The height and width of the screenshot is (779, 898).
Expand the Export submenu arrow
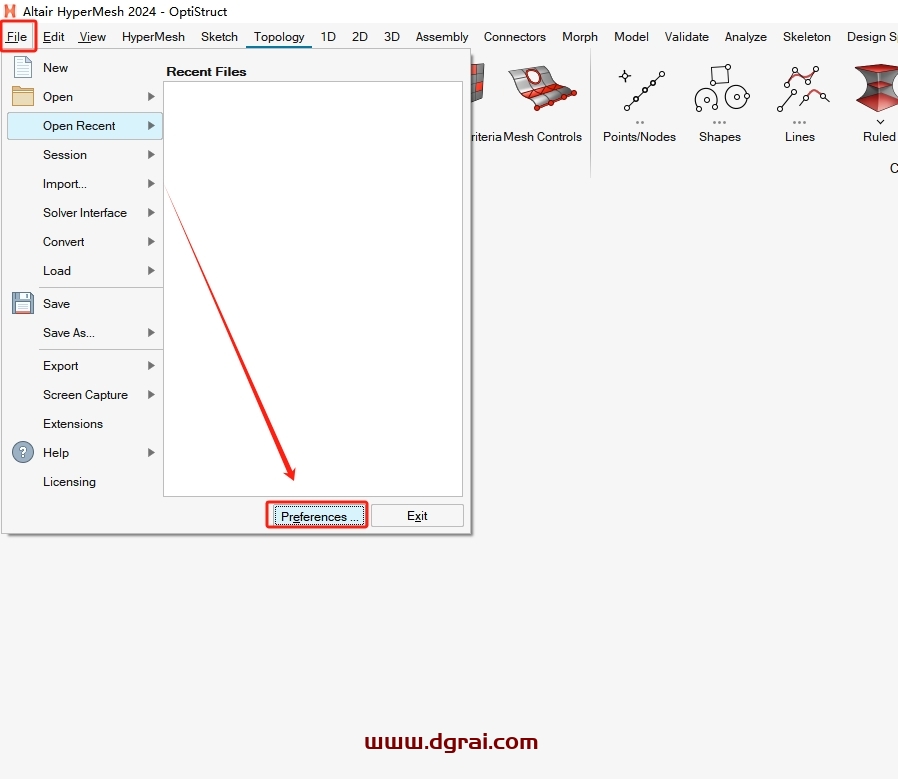[x=151, y=366]
